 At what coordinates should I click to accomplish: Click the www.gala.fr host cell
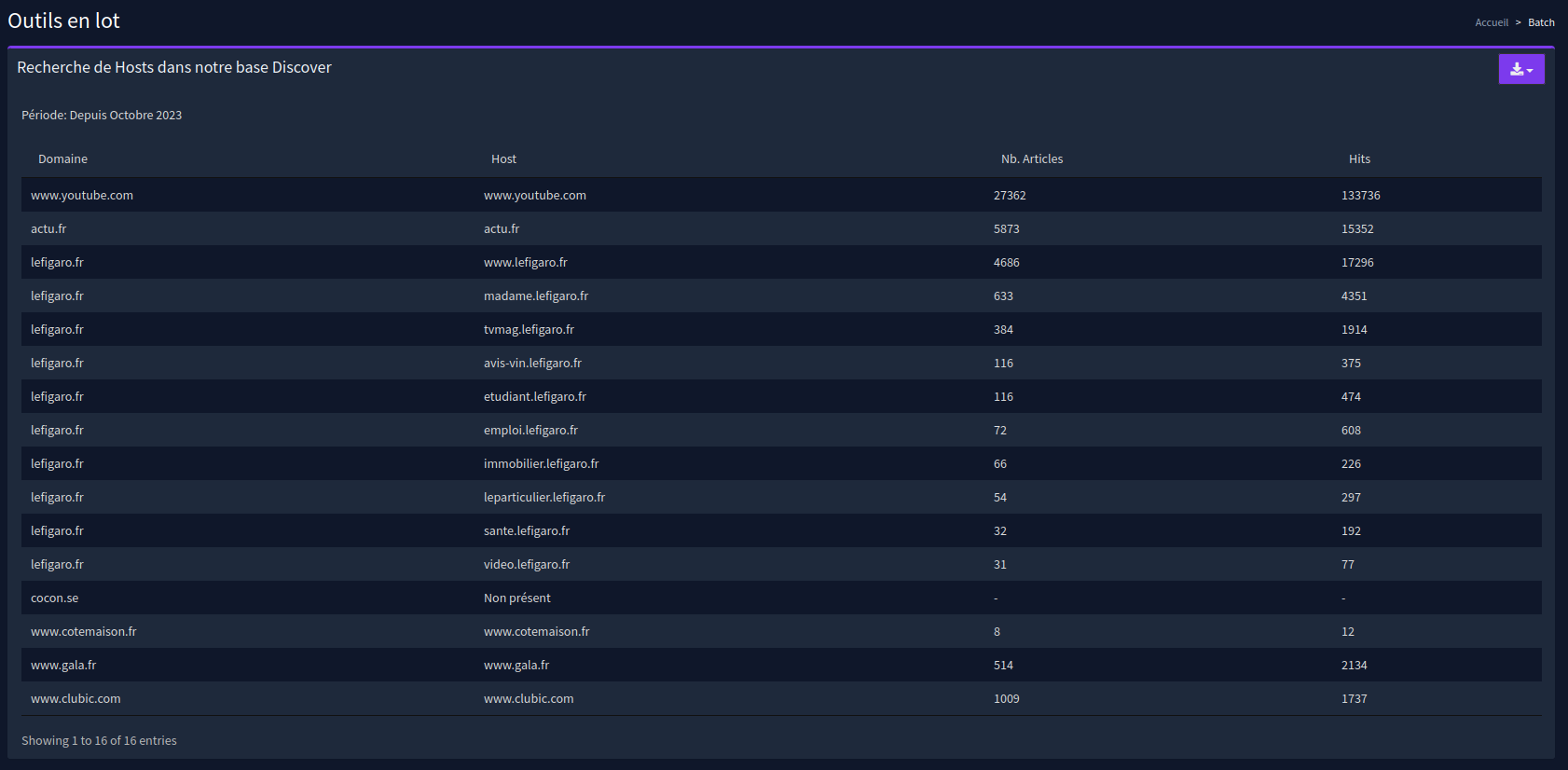tap(516, 666)
